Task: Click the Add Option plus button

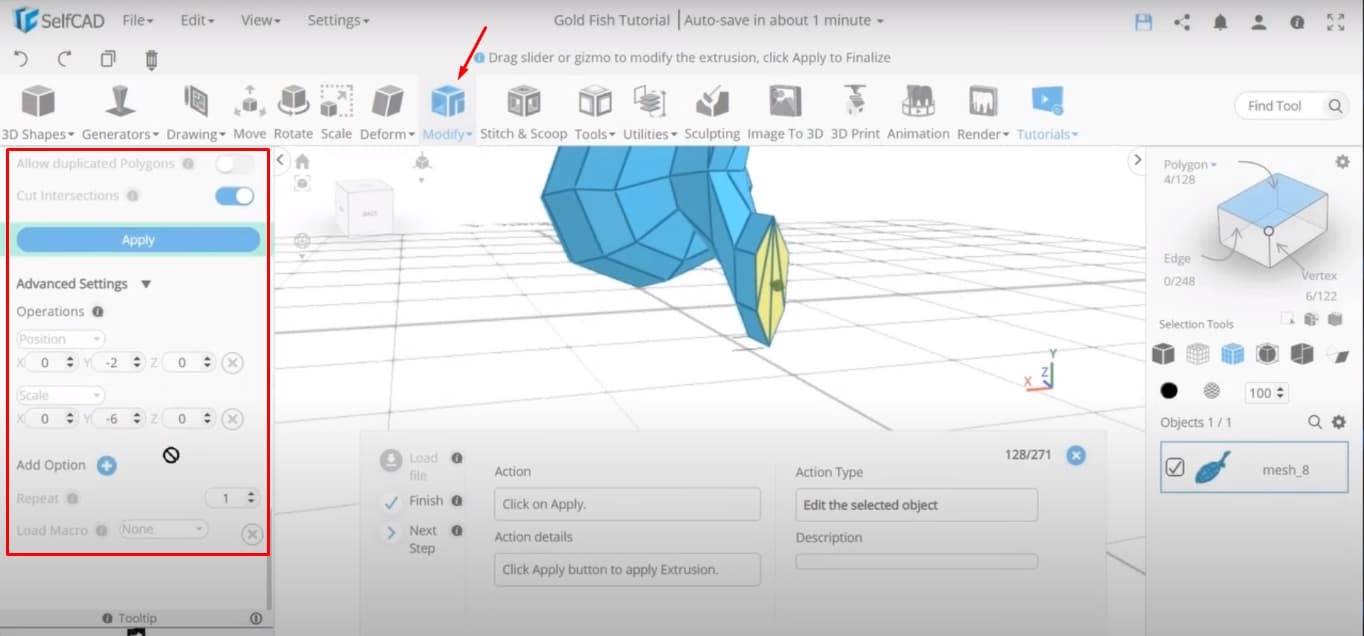Action: 109,465
